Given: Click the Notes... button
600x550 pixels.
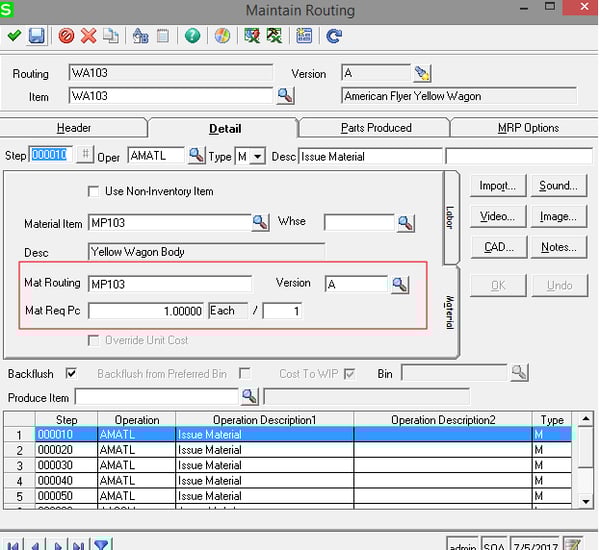Looking at the screenshot, I should (x=558, y=247).
